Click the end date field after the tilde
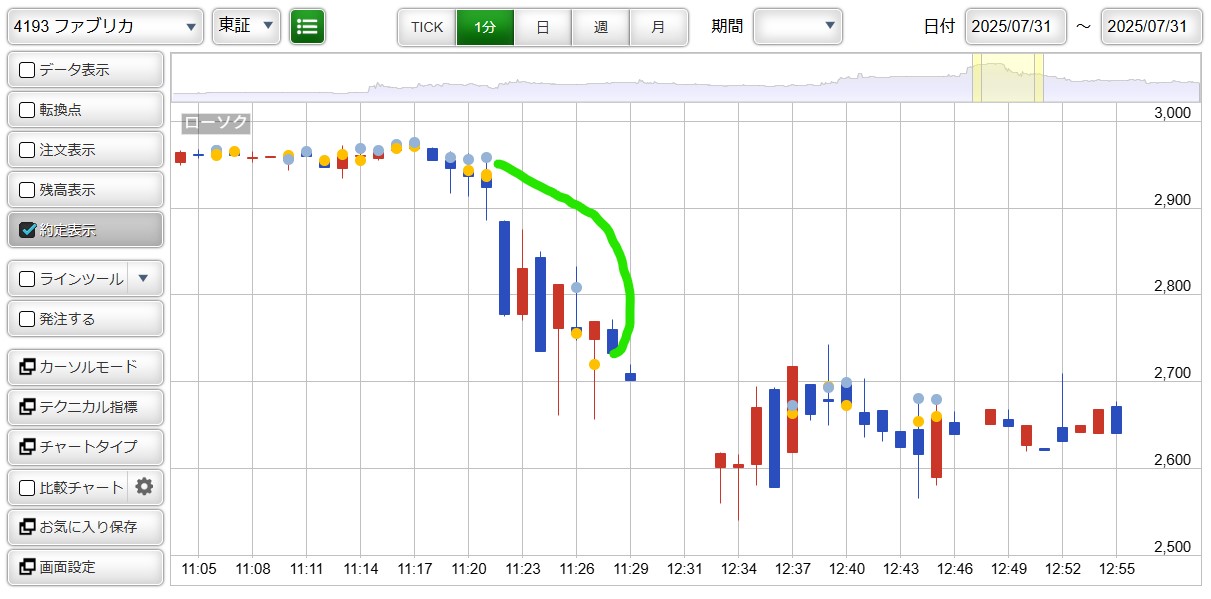 pos(1151,26)
